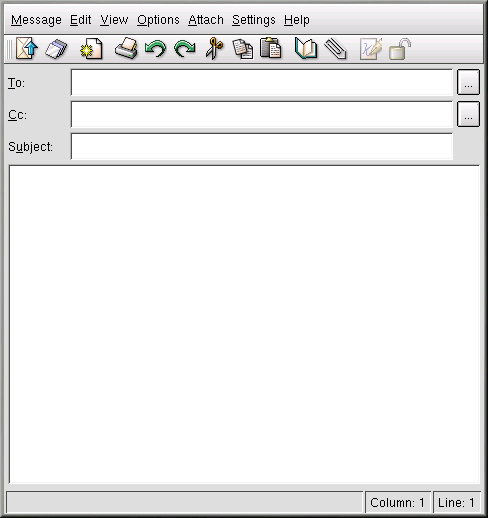488x518 pixels.
Task: Click inside the message body text area
Action: pos(244,324)
